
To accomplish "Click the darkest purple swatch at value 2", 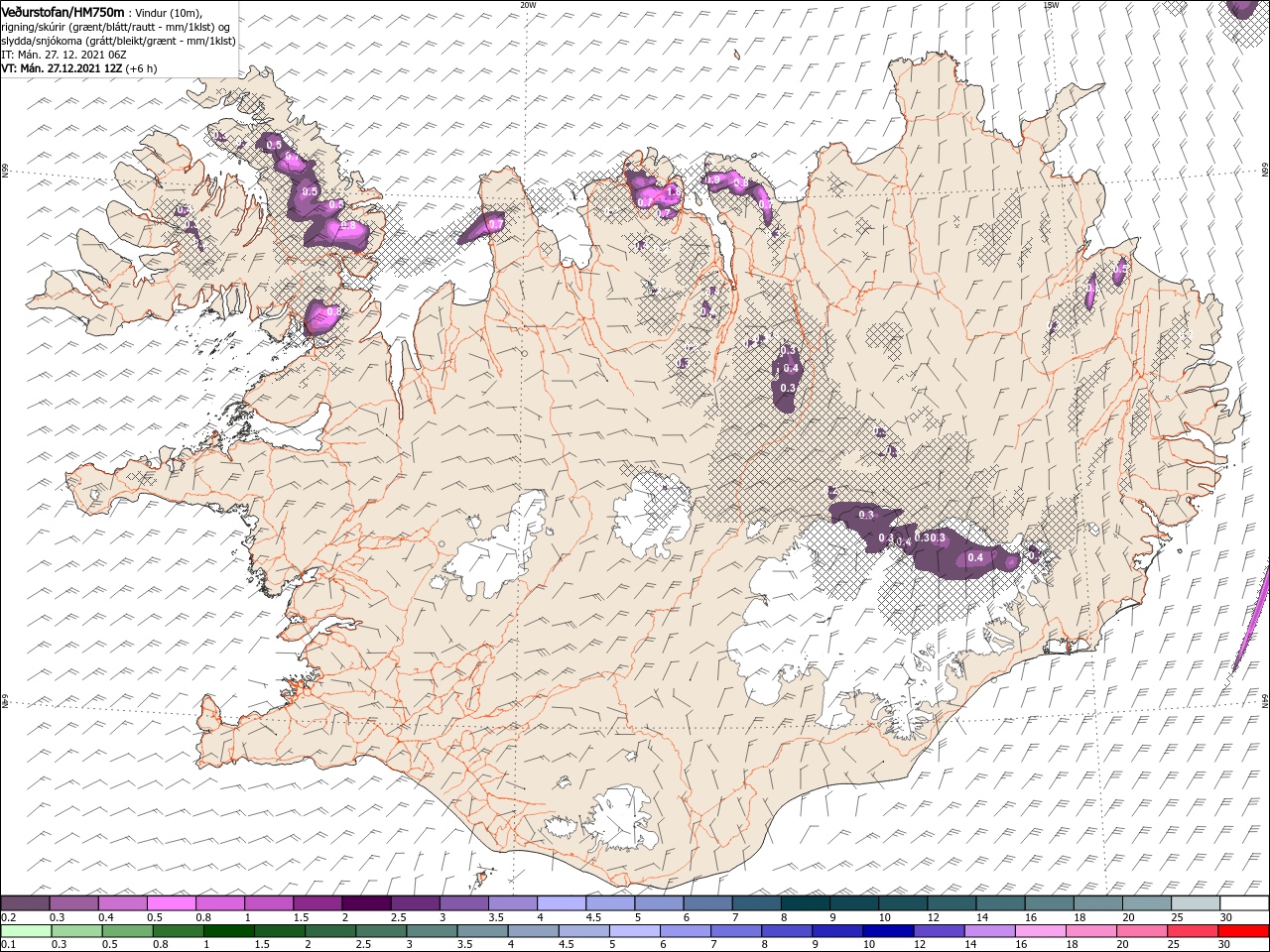I will [366, 903].
